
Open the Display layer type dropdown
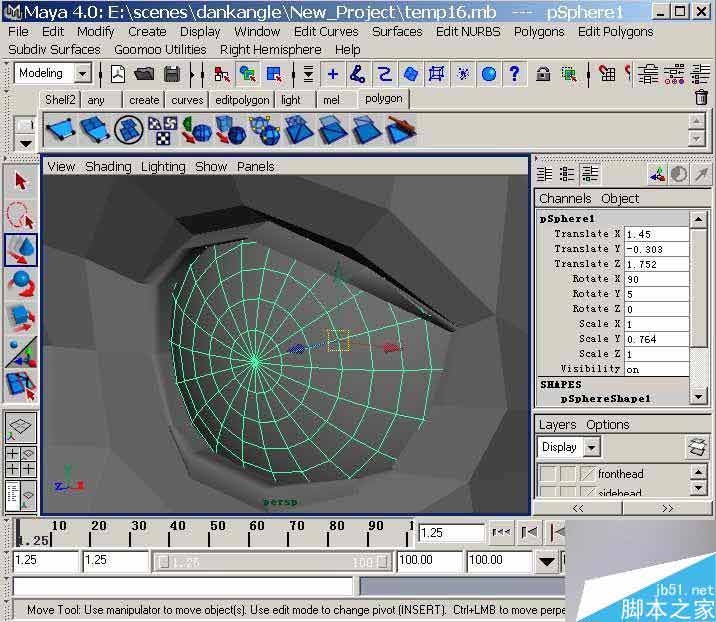pyautogui.click(x=591, y=447)
